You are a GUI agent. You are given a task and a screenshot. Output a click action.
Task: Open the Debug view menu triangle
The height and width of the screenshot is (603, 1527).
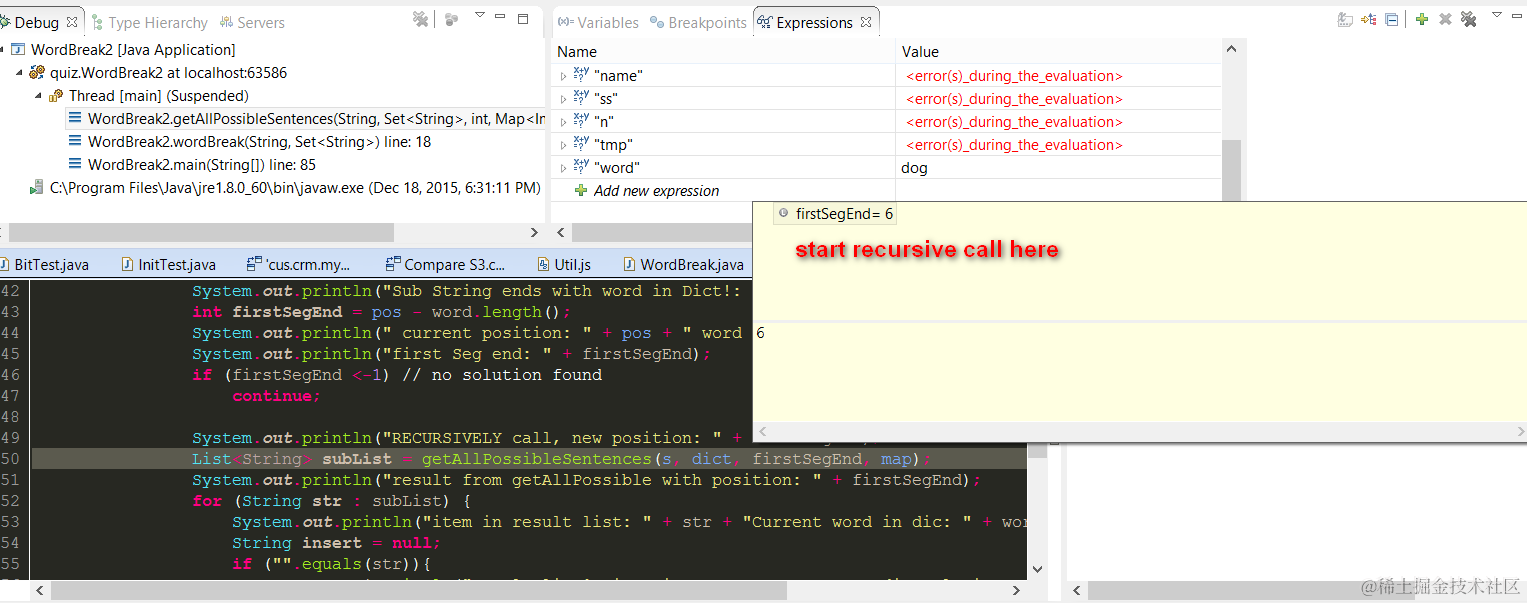pos(480,15)
